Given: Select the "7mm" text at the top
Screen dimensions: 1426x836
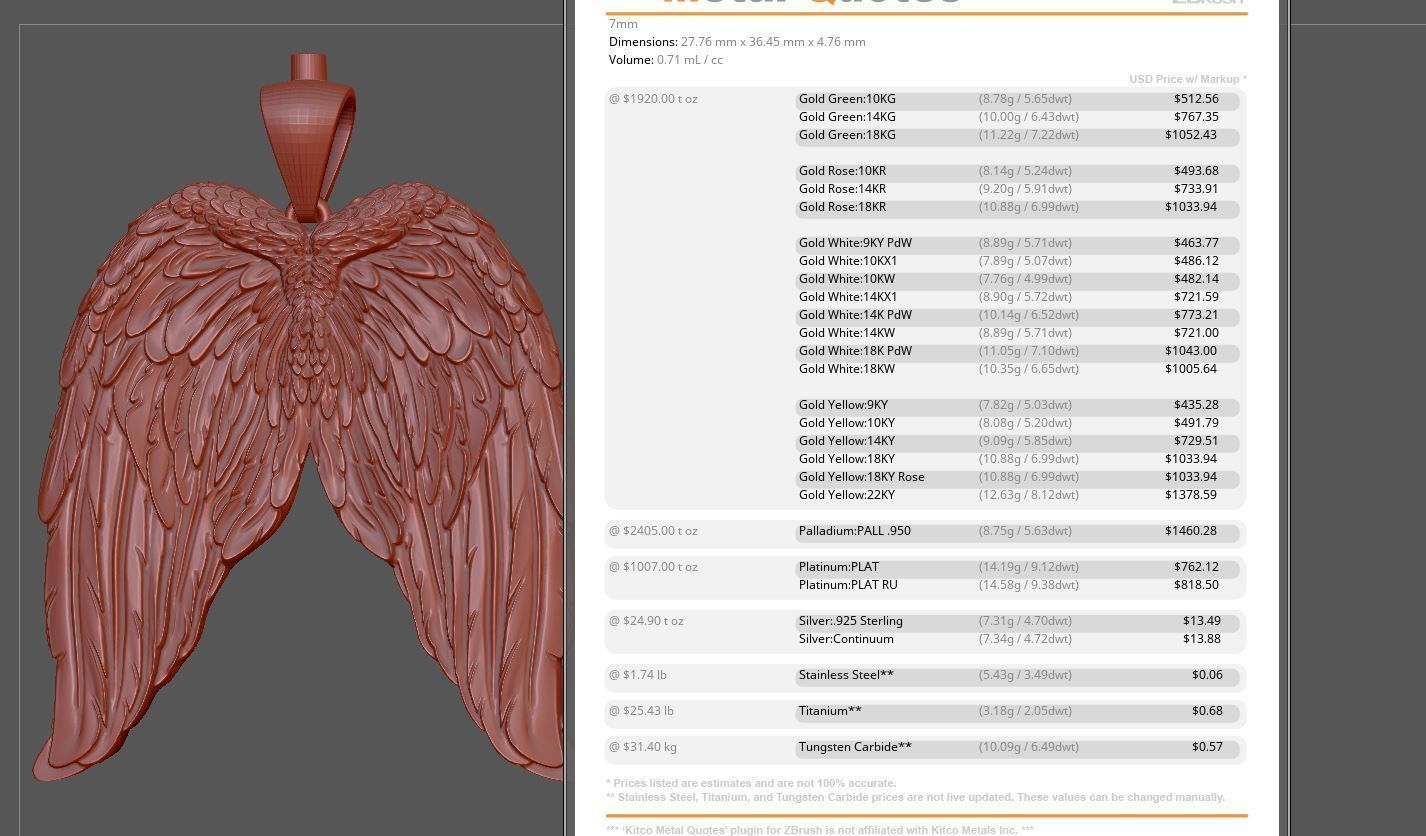Looking at the screenshot, I should (x=623, y=24).
